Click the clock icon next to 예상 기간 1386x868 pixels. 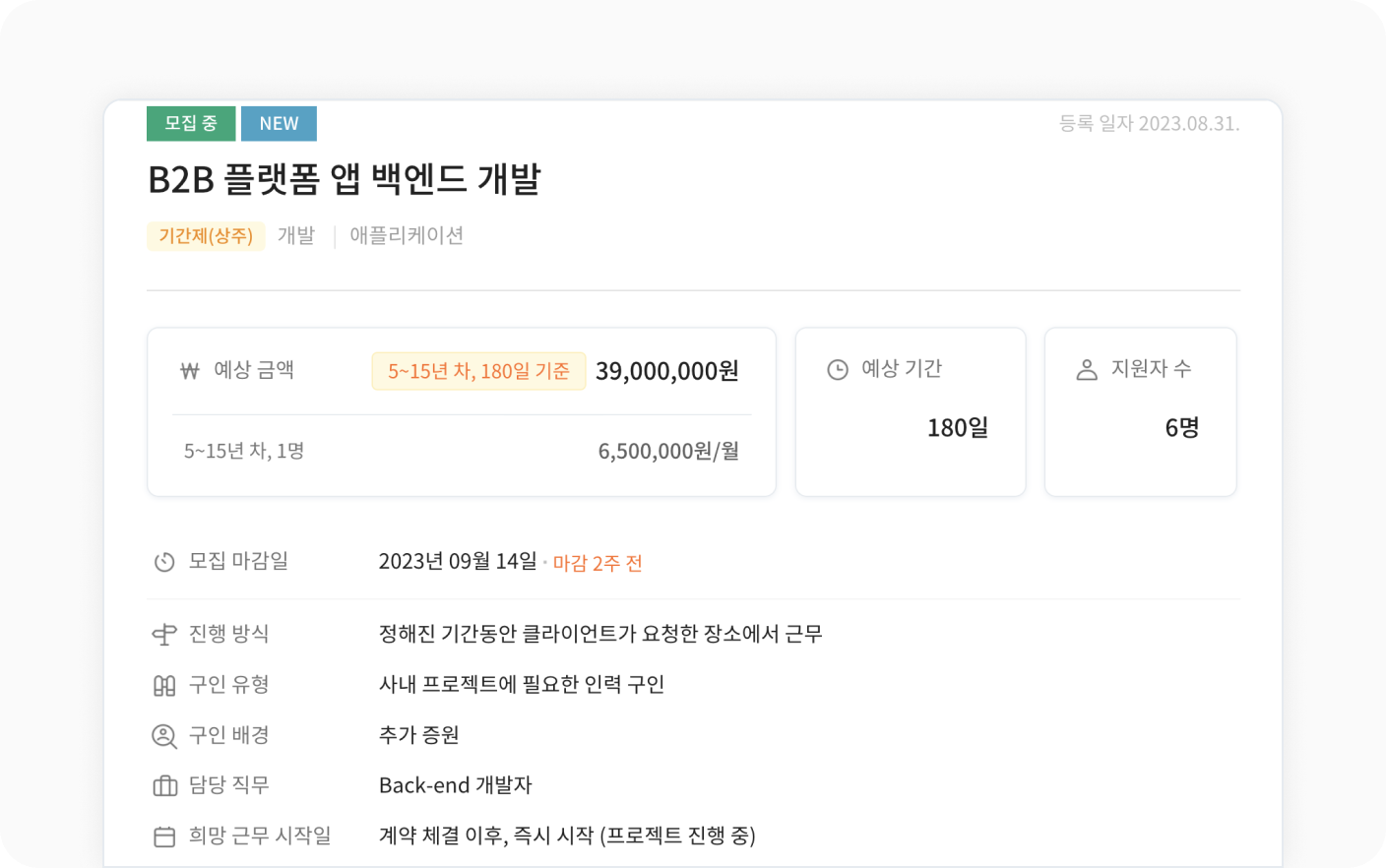tap(838, 370)
